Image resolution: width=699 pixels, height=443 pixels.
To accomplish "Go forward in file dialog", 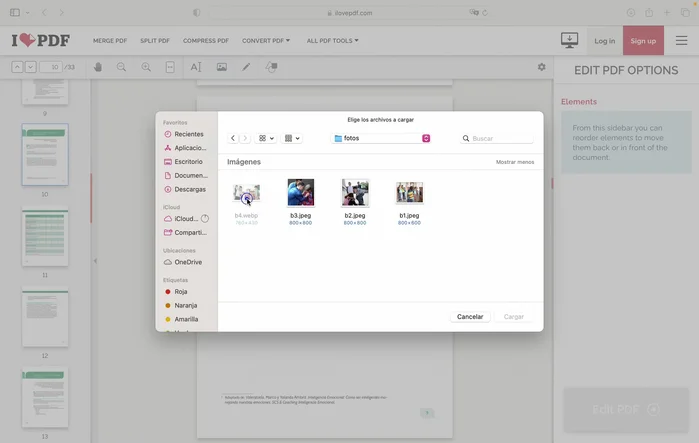I will (x=245, y=138).
